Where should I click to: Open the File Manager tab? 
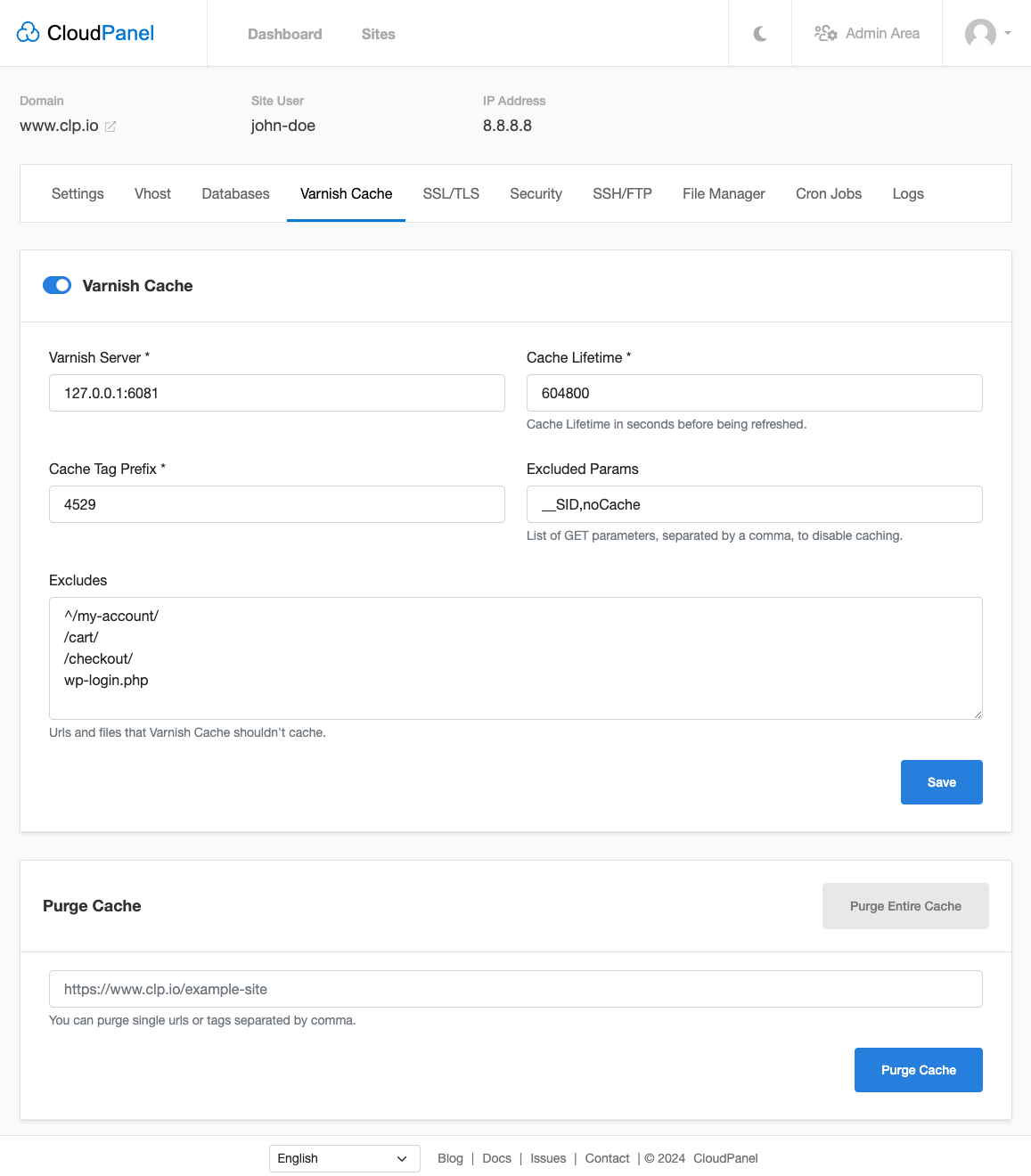pyautogui.click(x=723, y=193)
